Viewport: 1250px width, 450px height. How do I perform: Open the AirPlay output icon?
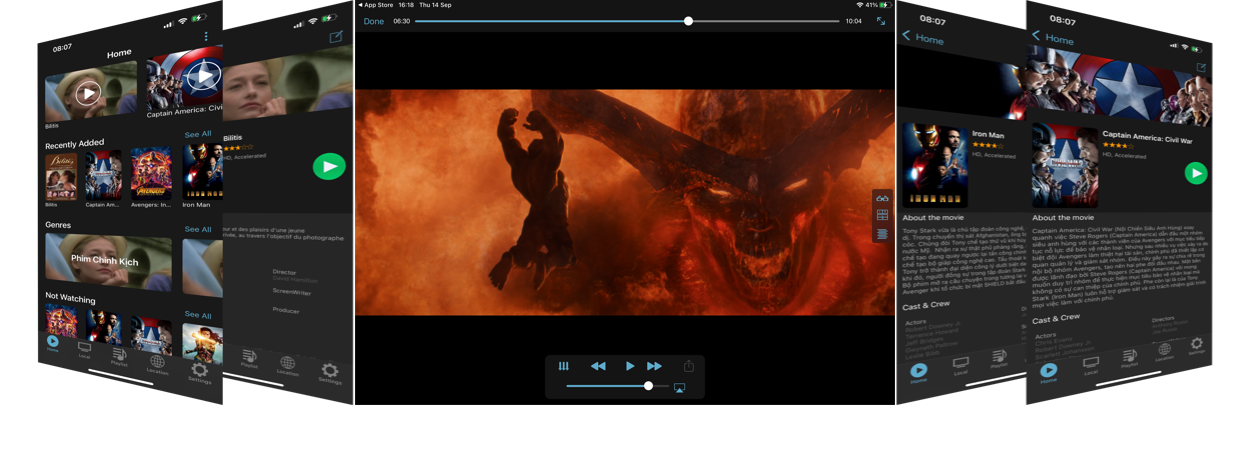pos(679,387)
